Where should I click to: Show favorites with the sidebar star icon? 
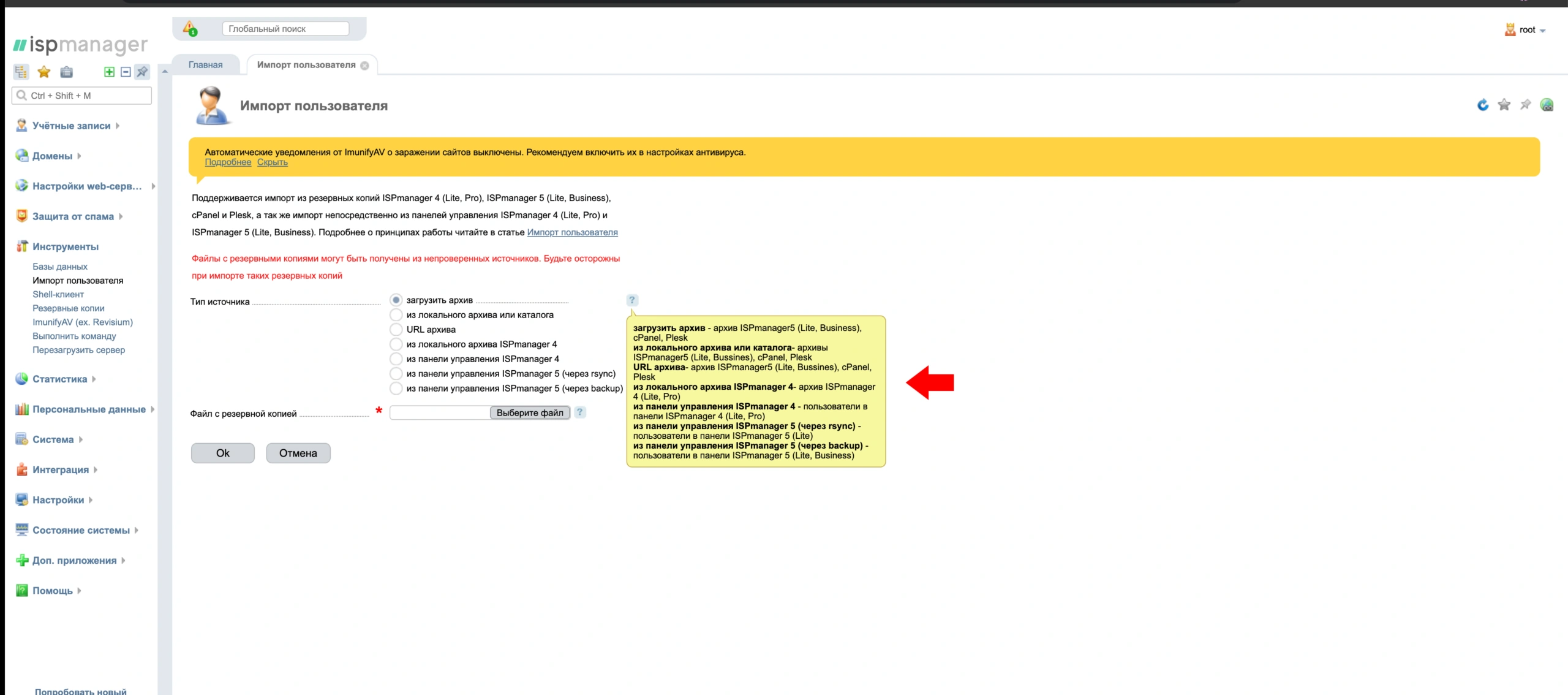point(43,72)
